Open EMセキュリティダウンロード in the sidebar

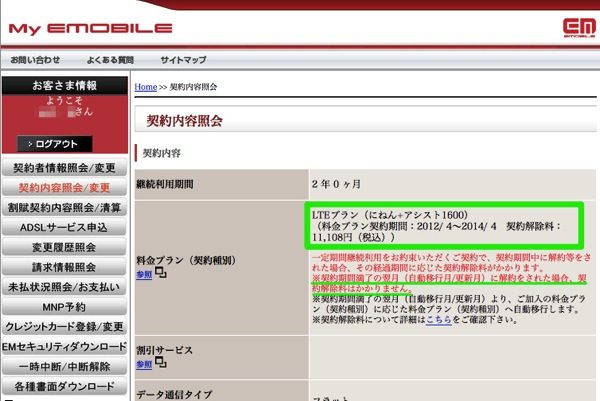point(64,347)
